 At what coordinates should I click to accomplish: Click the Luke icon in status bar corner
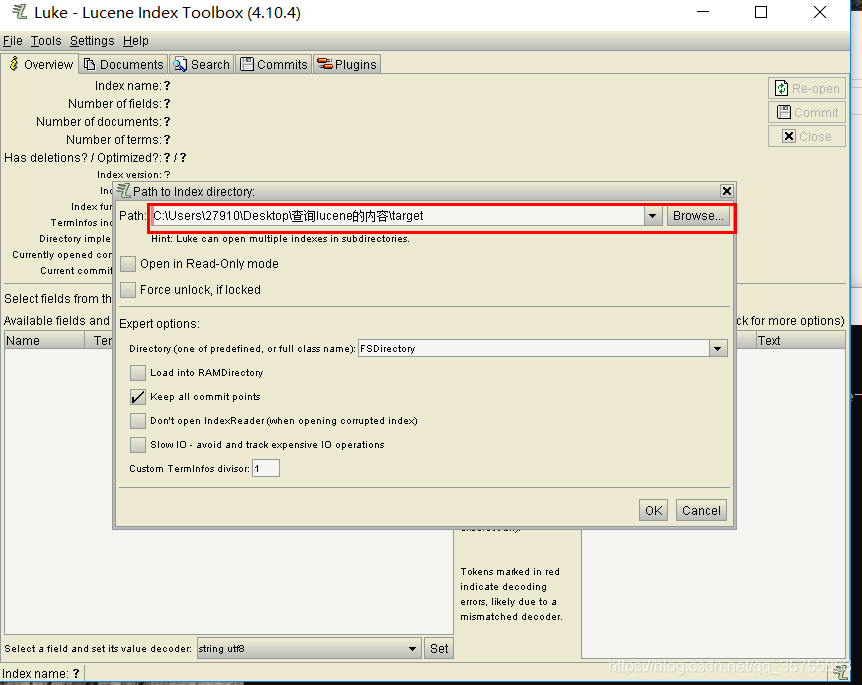(x=840, y=672)
